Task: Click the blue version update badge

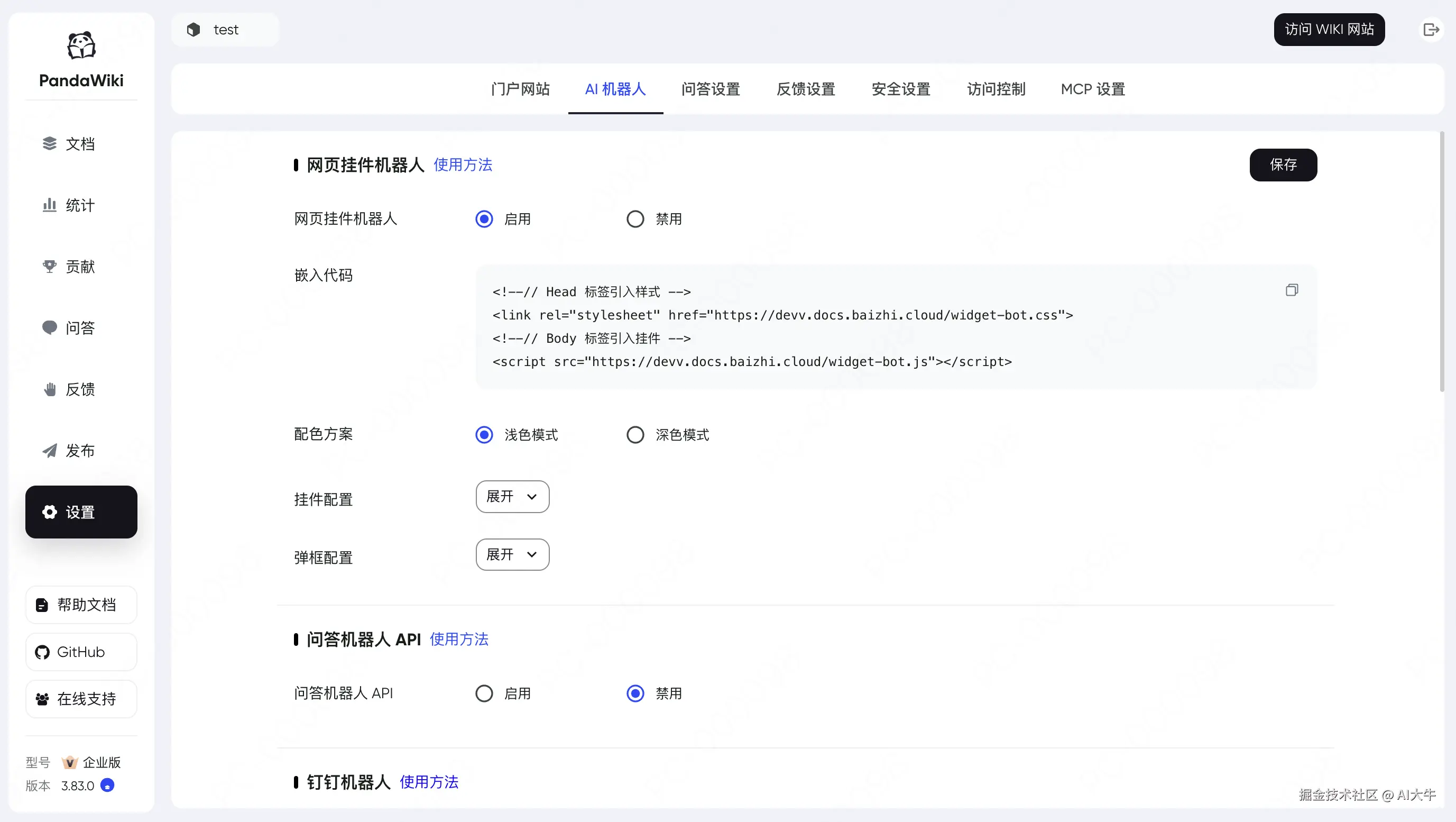Action: 107,786
